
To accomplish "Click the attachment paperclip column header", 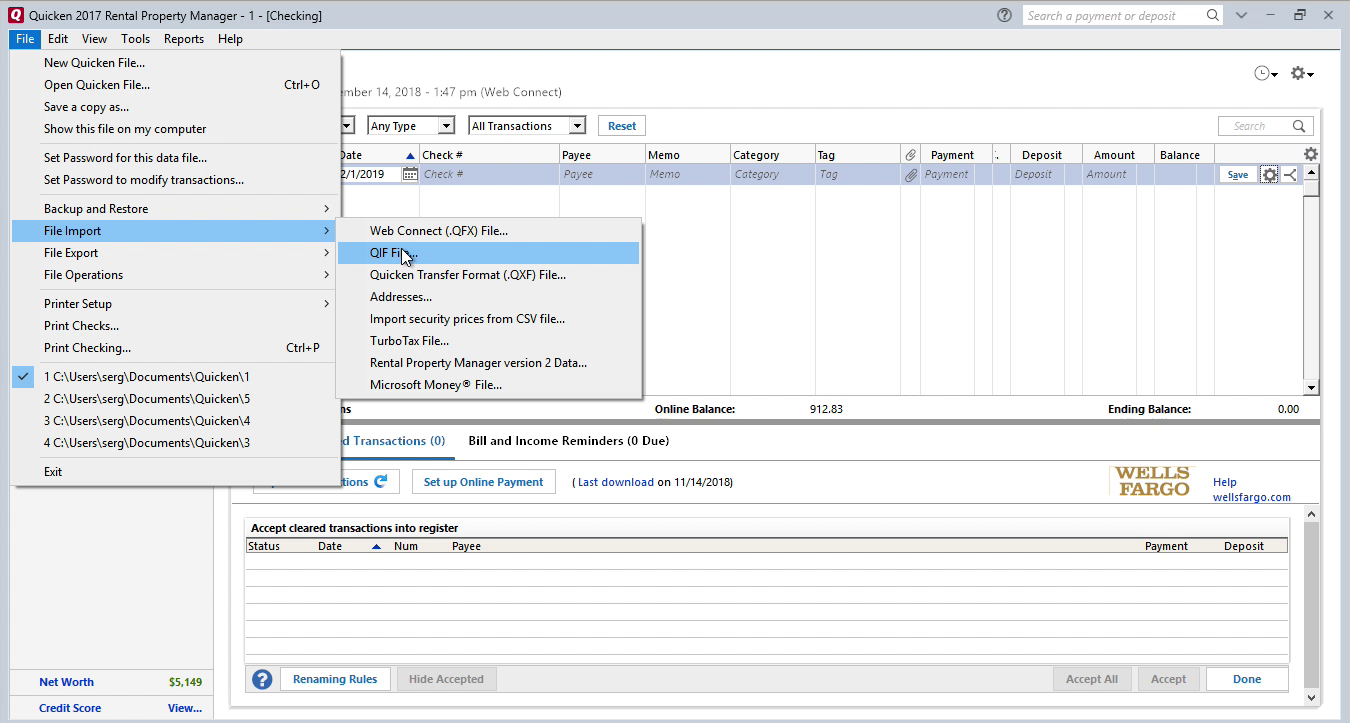I will point(910,155).
